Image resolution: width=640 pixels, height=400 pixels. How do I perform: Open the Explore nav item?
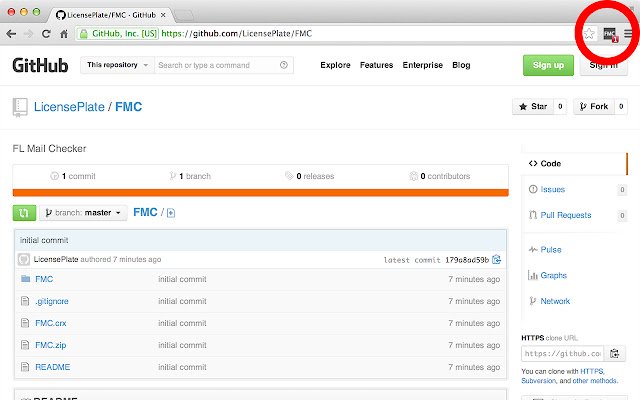[x=335, y=65]
